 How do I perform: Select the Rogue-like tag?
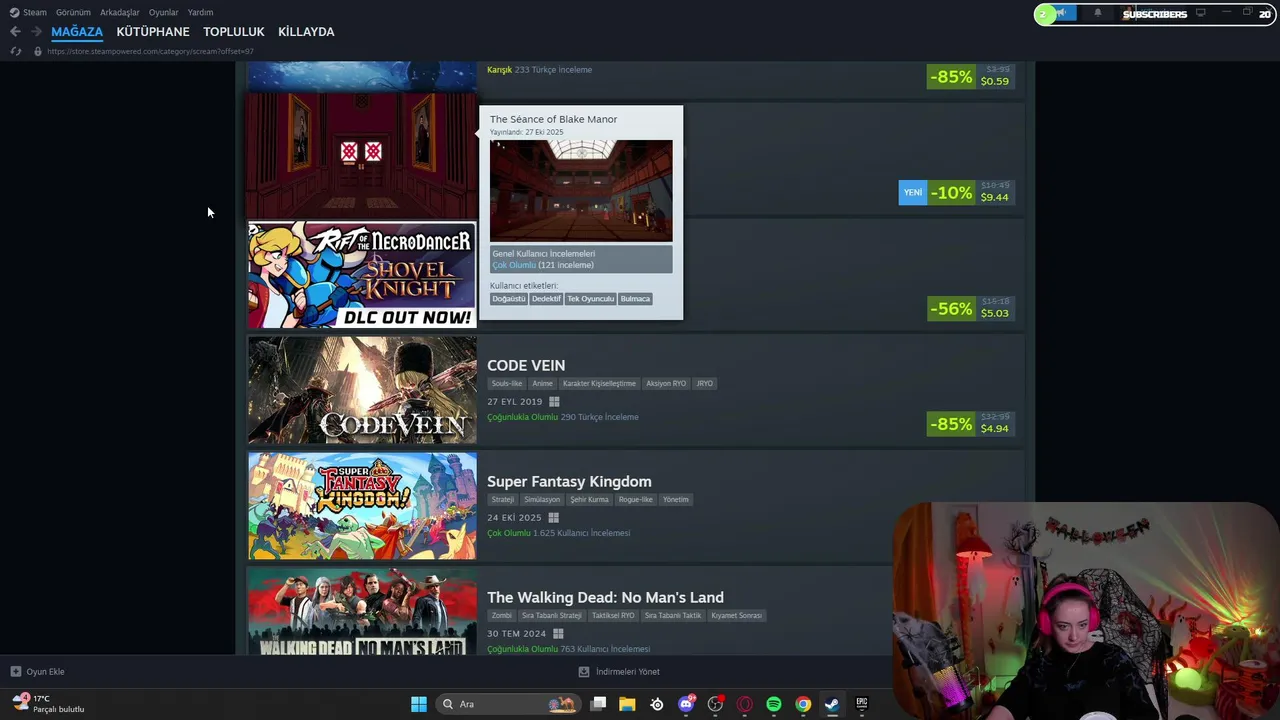636,500
